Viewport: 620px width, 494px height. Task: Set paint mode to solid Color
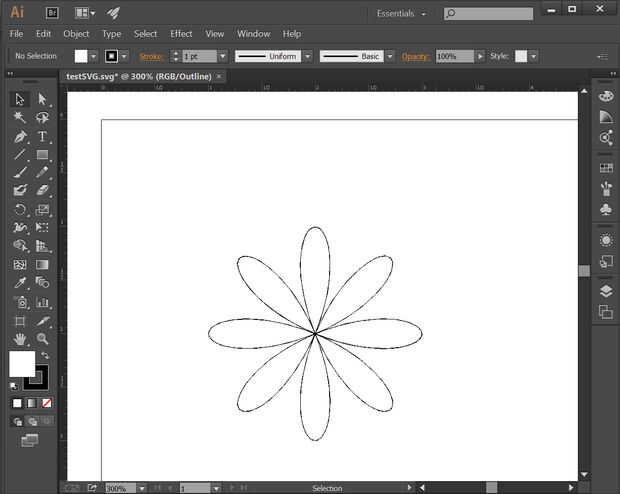[x=17, y=403]
